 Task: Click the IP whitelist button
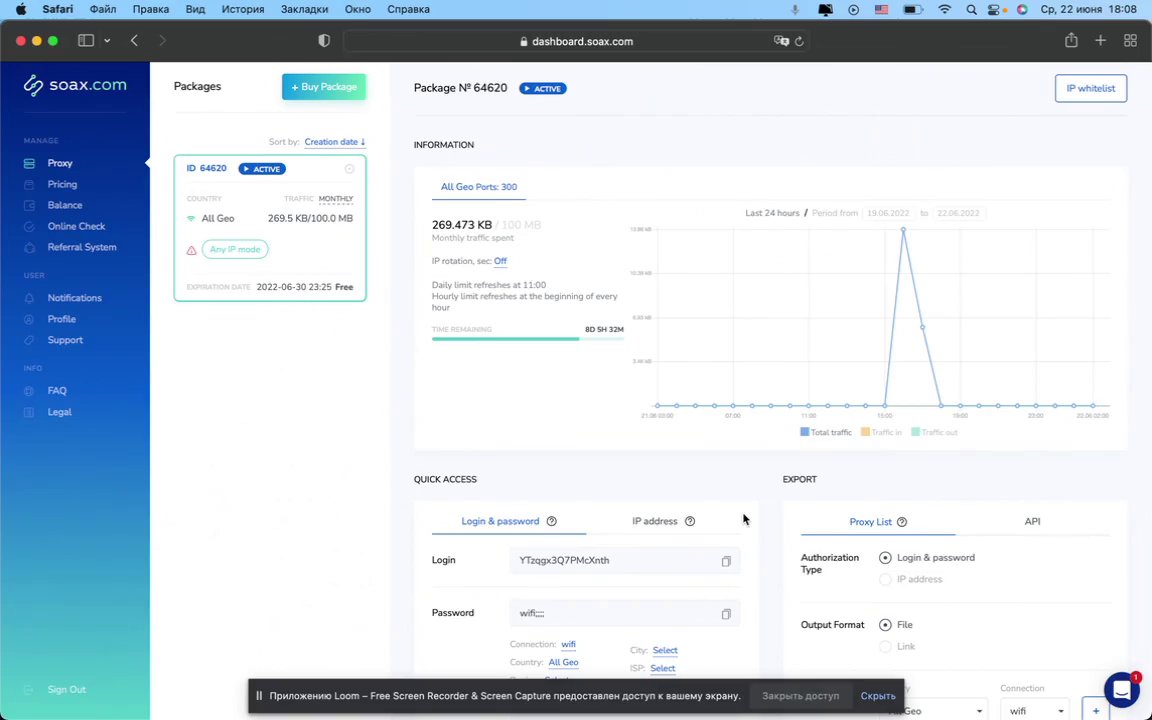coord(1091,88)
